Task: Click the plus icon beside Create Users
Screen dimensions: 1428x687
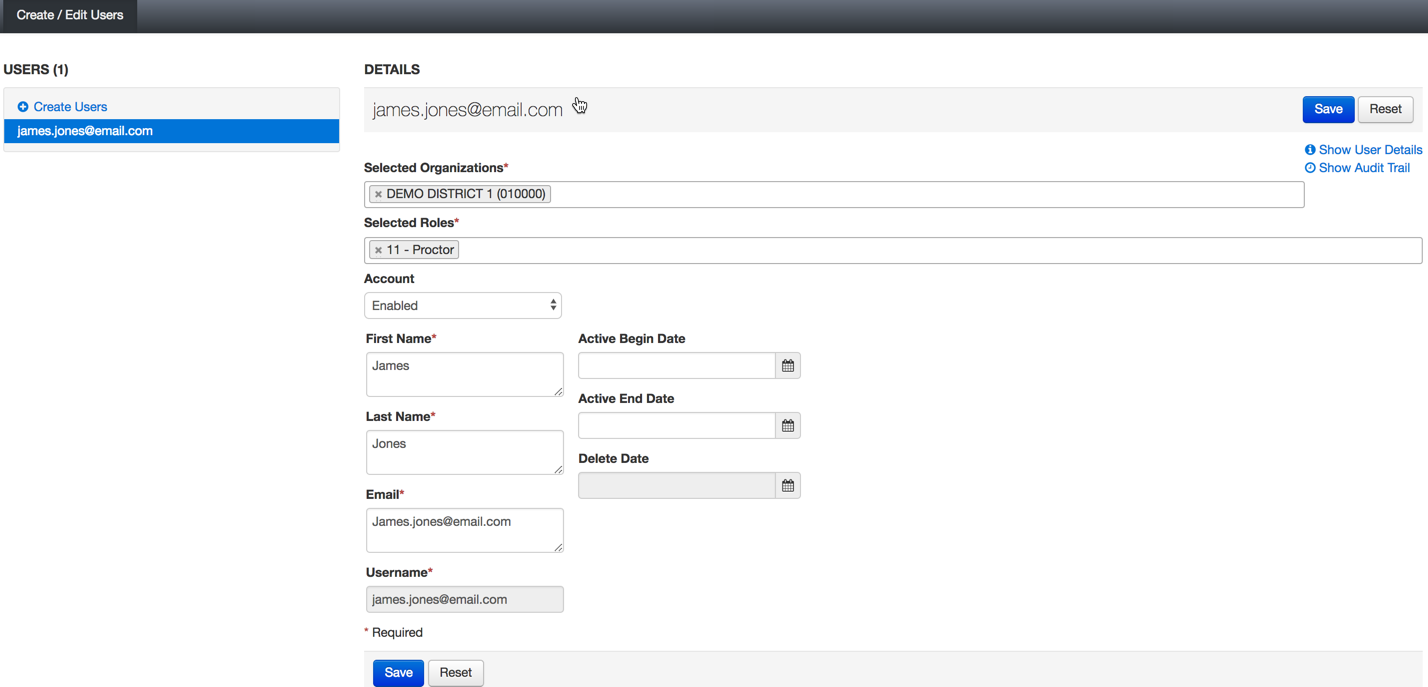Action: [x=23, y=107]
